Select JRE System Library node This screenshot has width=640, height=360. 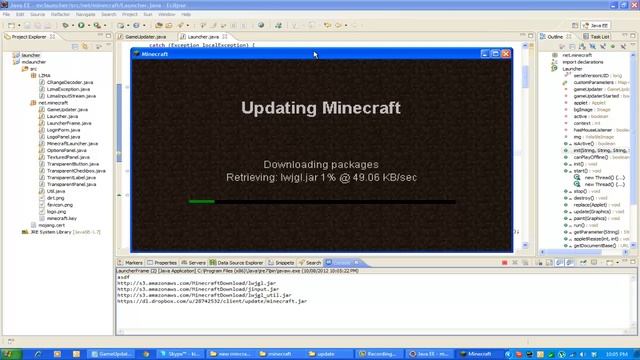[61, 232]
